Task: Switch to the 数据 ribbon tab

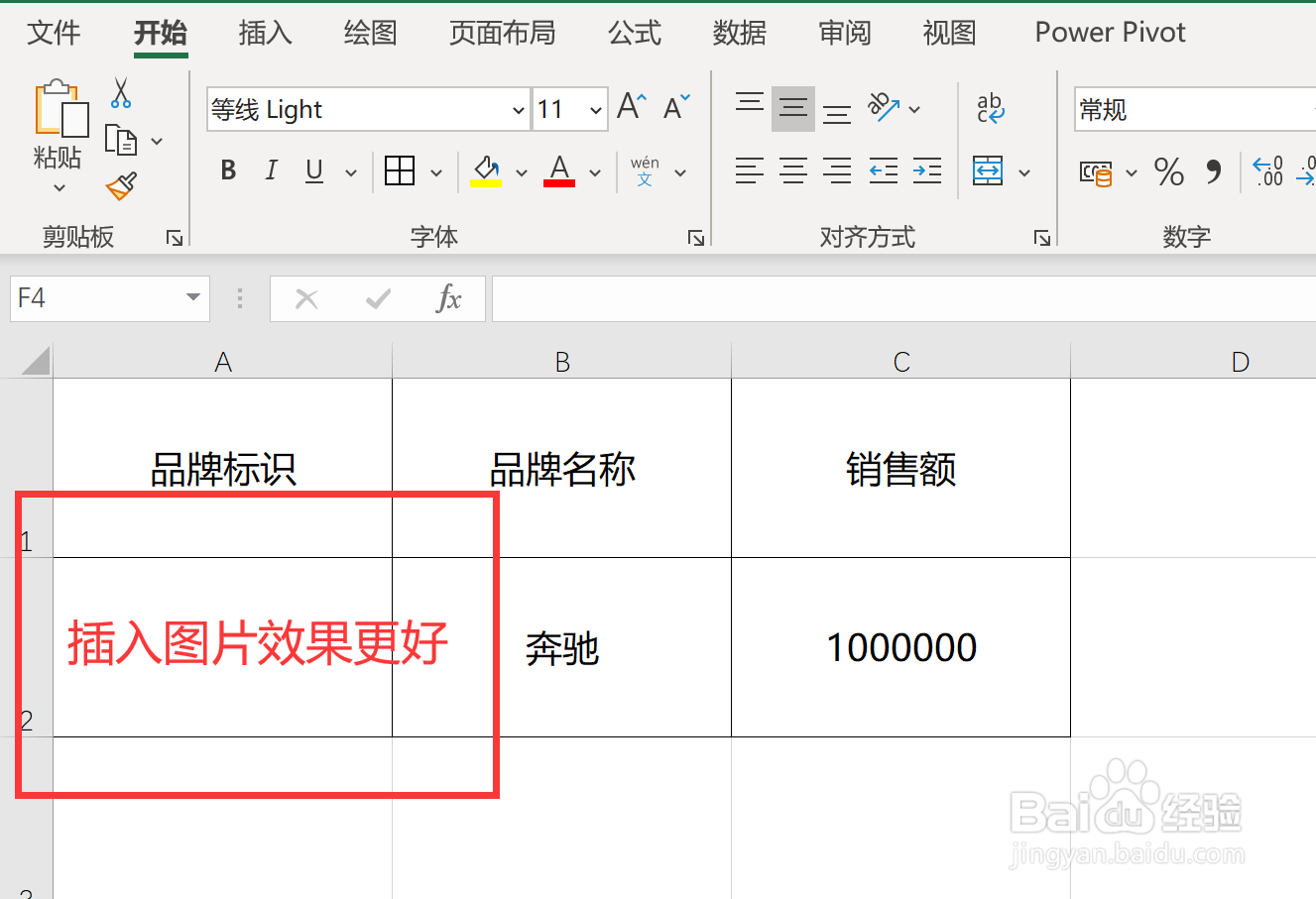Action: click(x=739, y=33)
